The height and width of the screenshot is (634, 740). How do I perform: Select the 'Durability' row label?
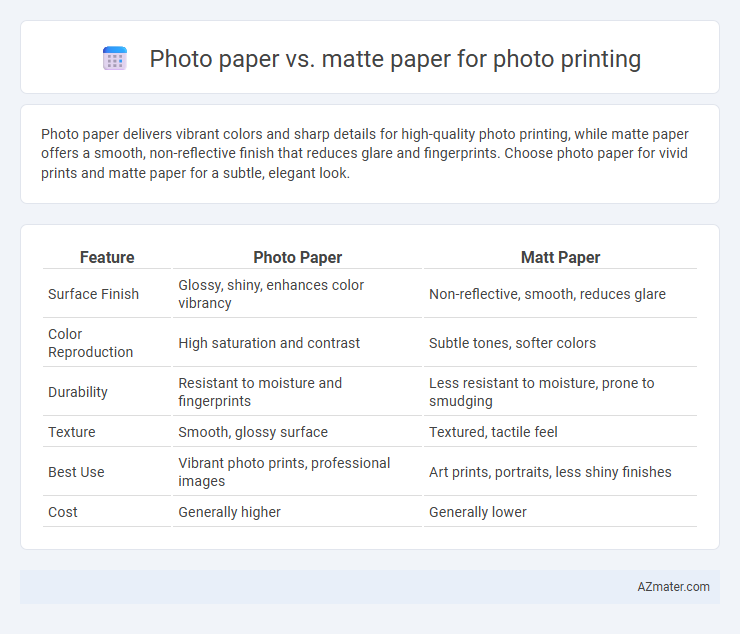(x=78, y=392)
